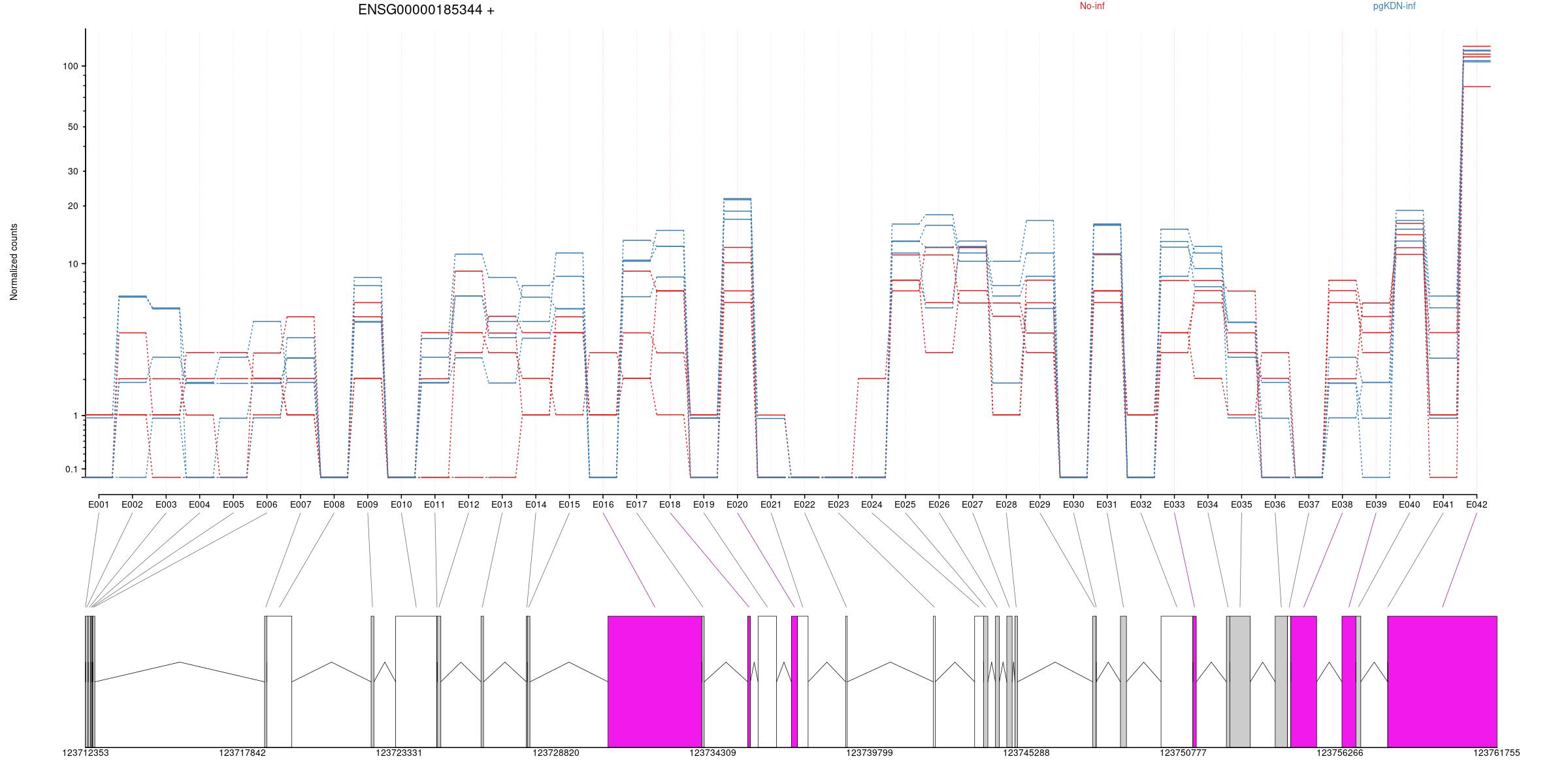Click exon label E006

[267, 504]
